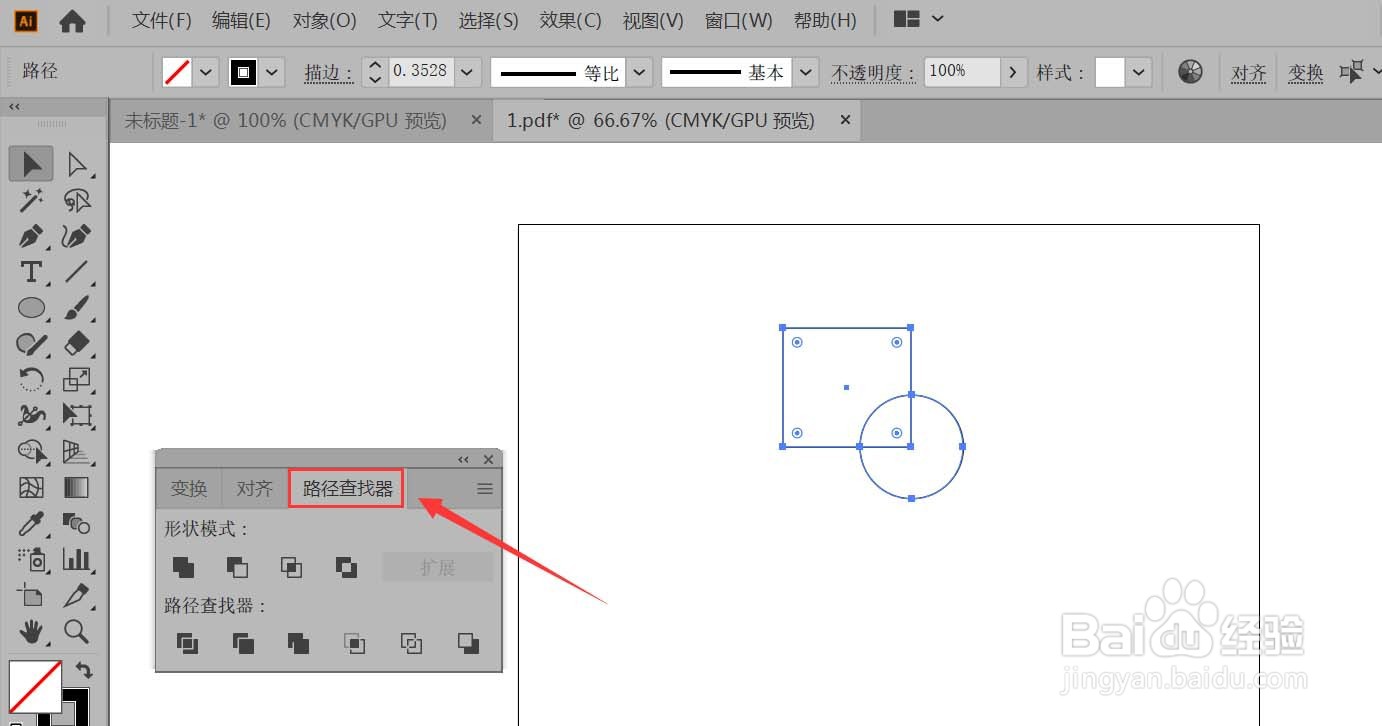Viewport: 1382px width, 726px height.
Task: Select the Direct Selection tool (white arrow)
Action: pos(77,164)
